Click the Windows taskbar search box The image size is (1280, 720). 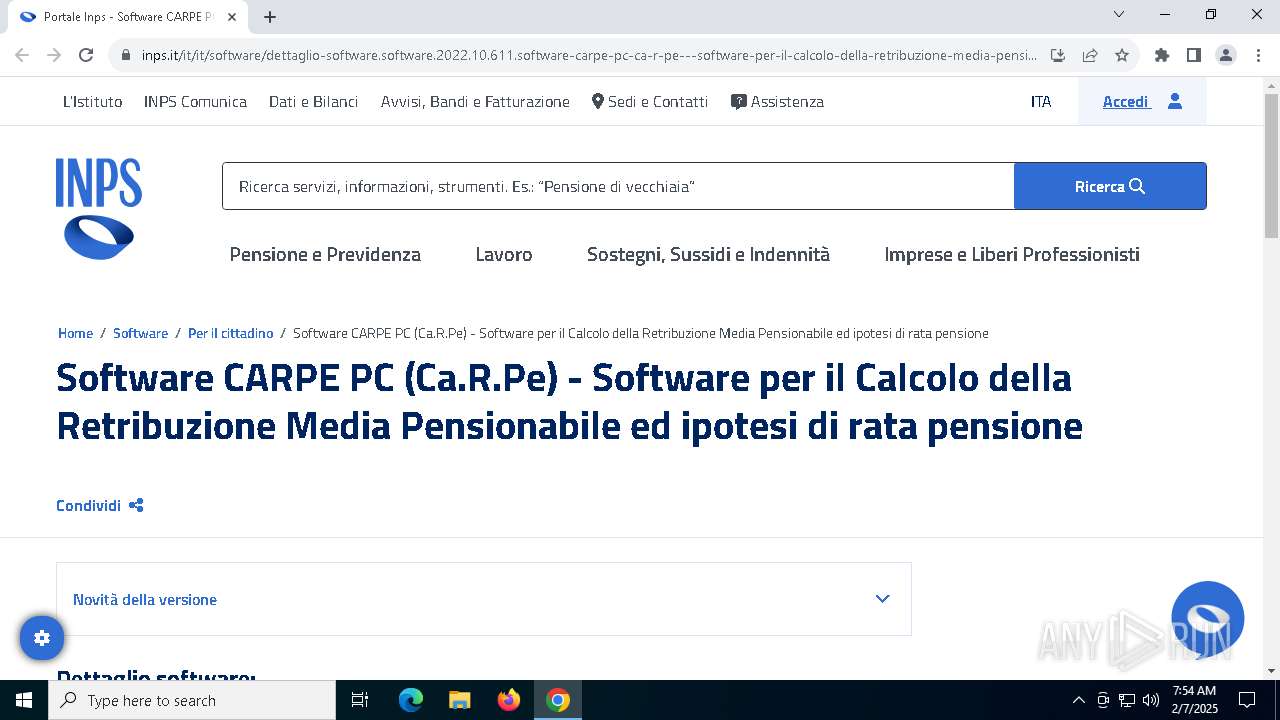click(192, 700)
